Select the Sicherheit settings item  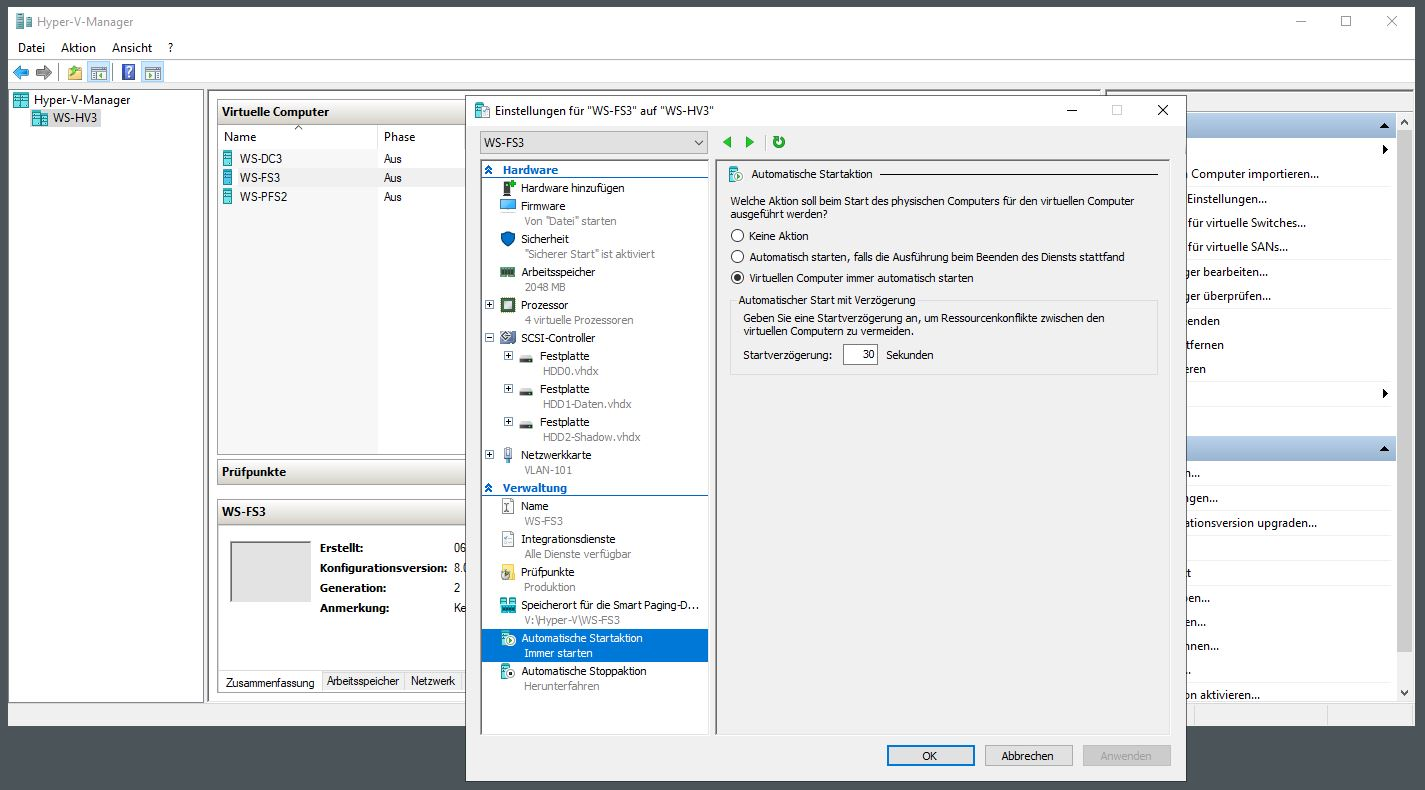[594, 246]
